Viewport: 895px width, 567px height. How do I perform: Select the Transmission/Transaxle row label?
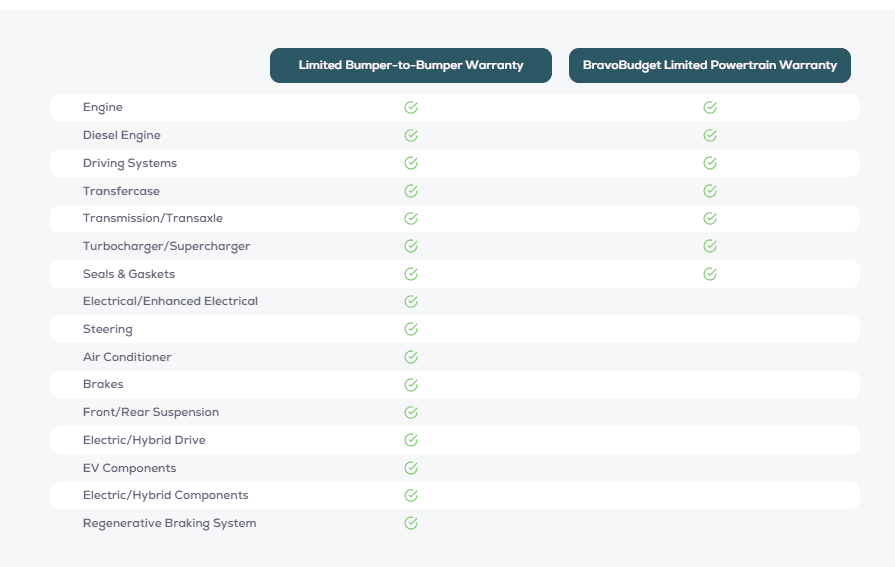click(x=152, y=218)
